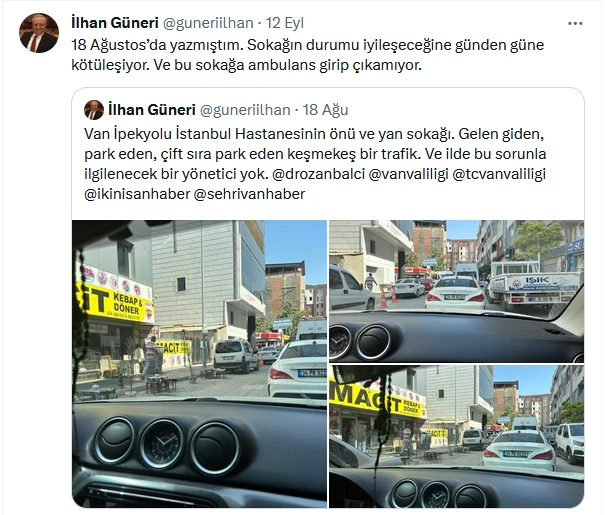Open the @tcvanvaliligi mention
Screen dimensions: 605x515
[x=499, y=174]
